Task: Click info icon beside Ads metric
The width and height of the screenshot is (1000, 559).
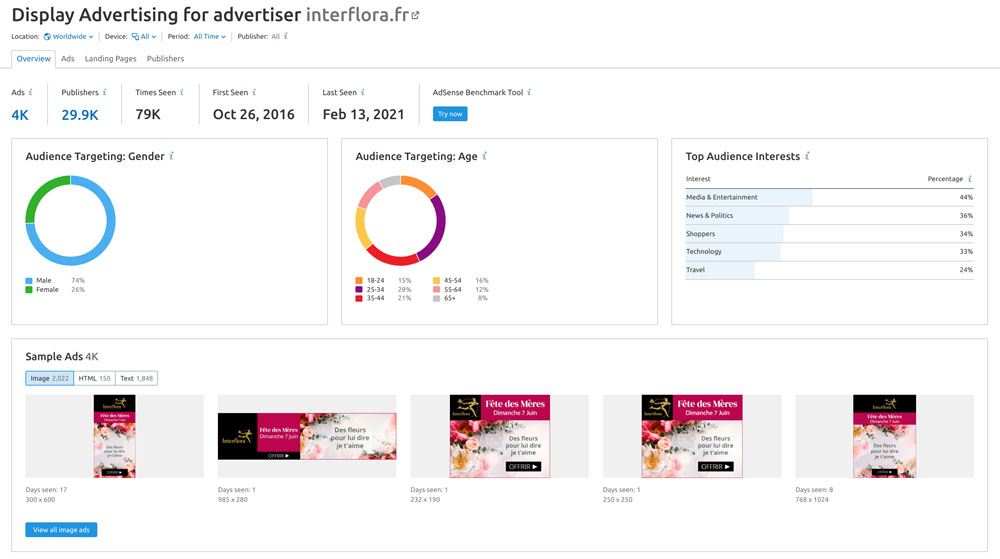Action: [31, 92]
